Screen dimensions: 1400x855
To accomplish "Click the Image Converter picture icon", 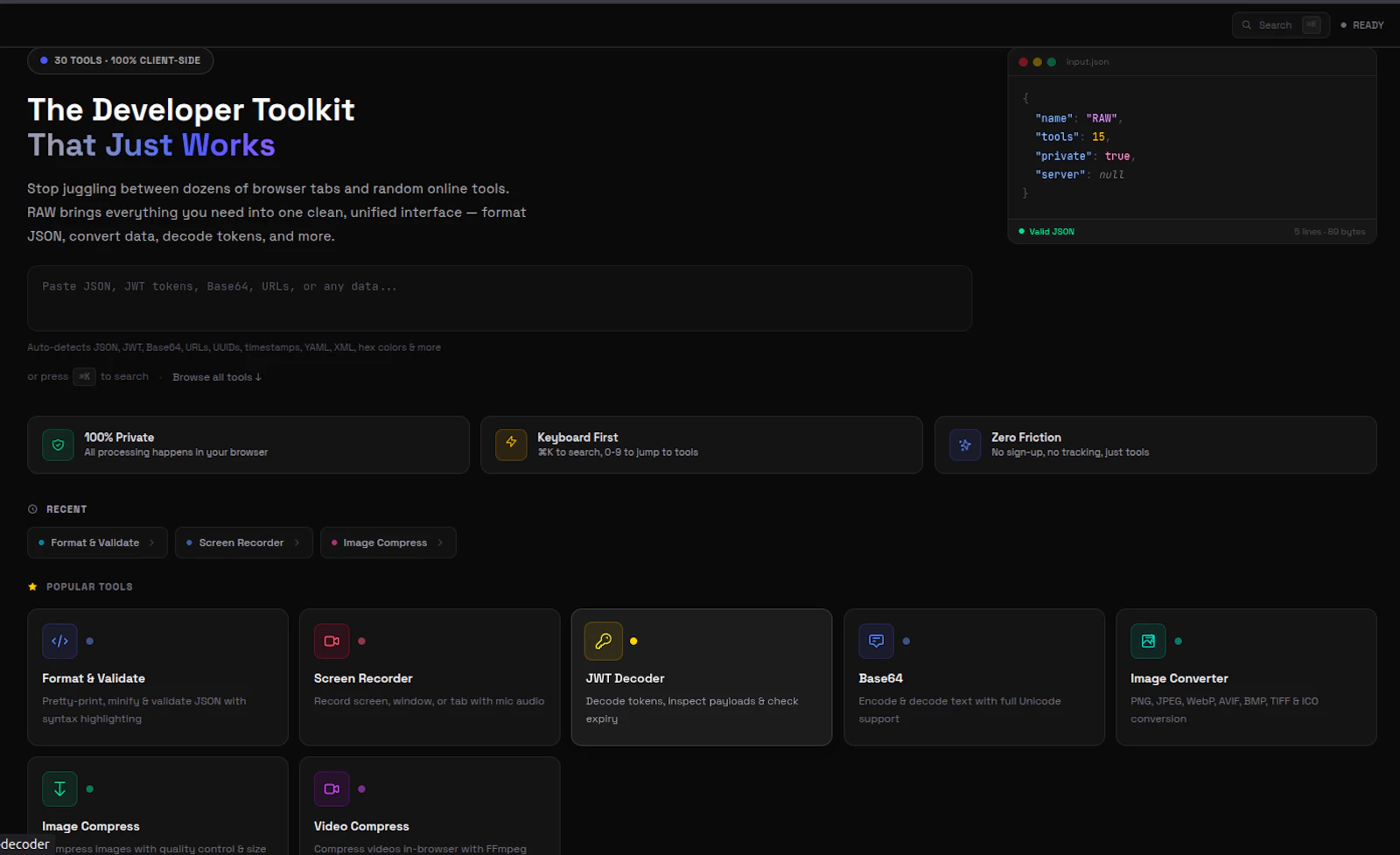I will point(1148,641).
